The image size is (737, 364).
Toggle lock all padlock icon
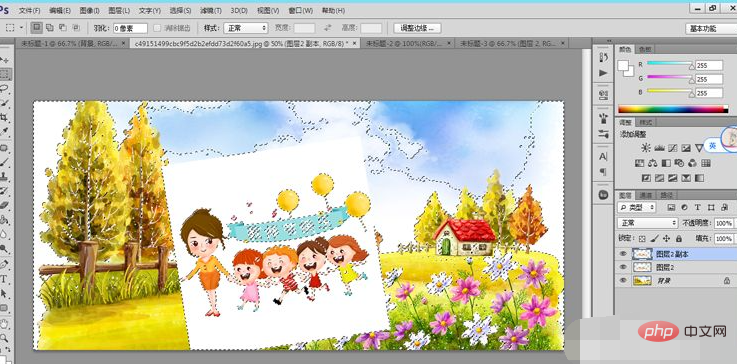point(679,239)
